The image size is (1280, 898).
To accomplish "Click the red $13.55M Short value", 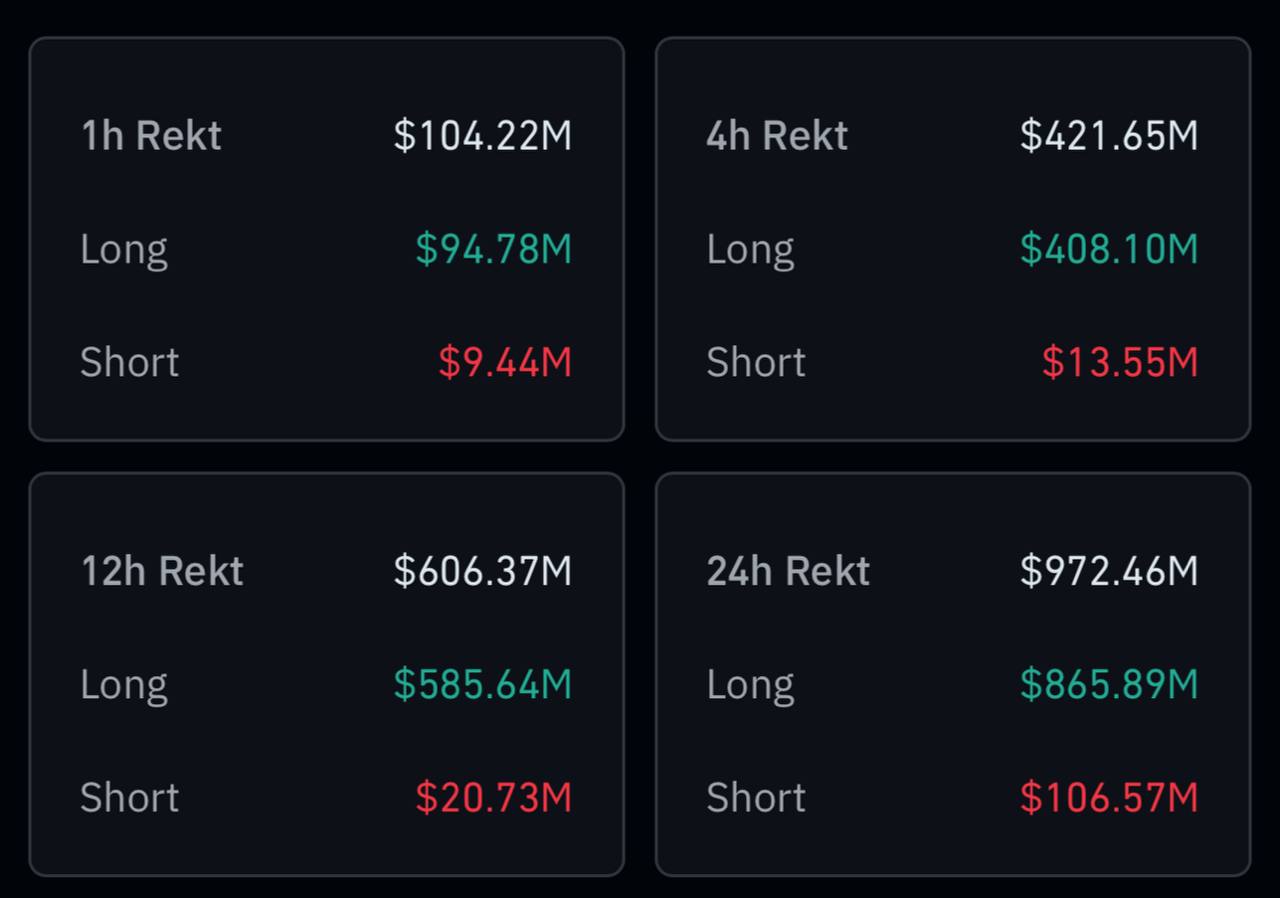I will (1120, 362).
